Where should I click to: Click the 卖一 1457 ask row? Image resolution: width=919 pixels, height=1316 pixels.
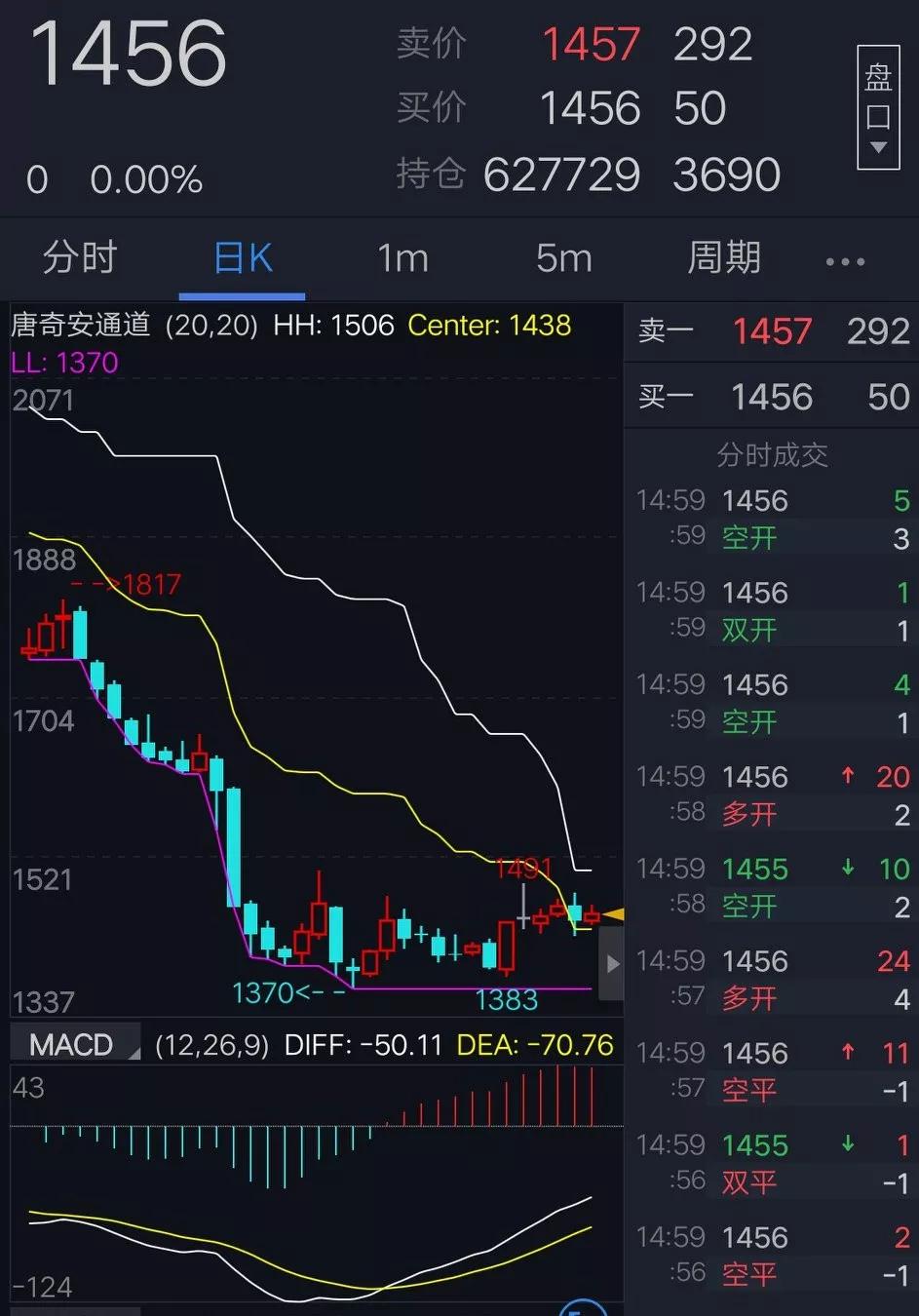click(770, 331)
